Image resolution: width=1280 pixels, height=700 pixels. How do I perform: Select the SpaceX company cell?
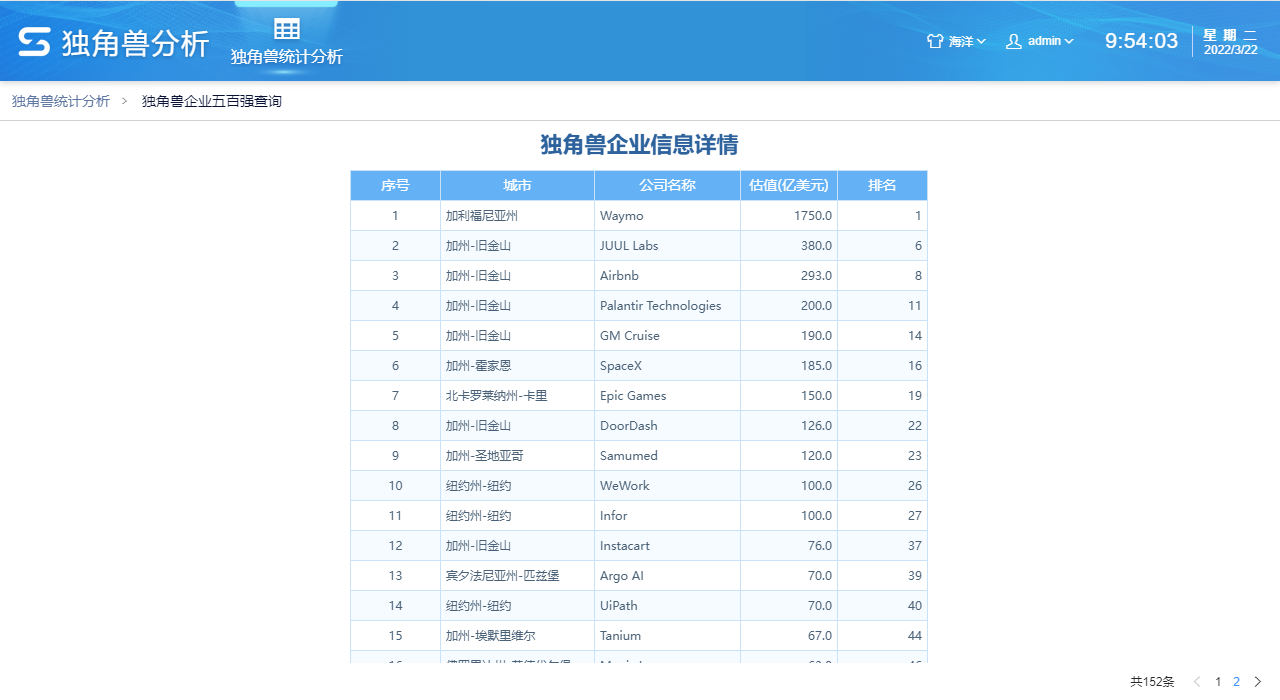pyautogui.click(x=667, y=366)
